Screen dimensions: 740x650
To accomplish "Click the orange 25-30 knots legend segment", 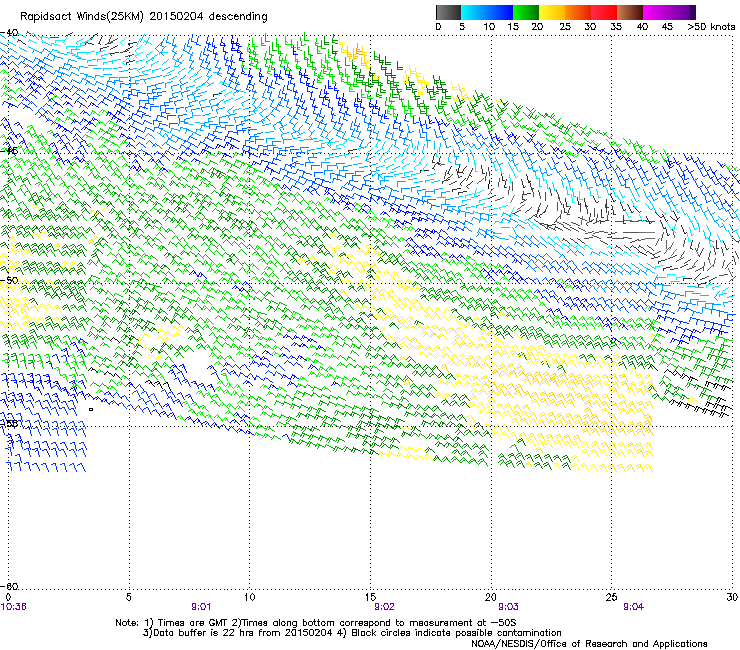I will point(578,12).
